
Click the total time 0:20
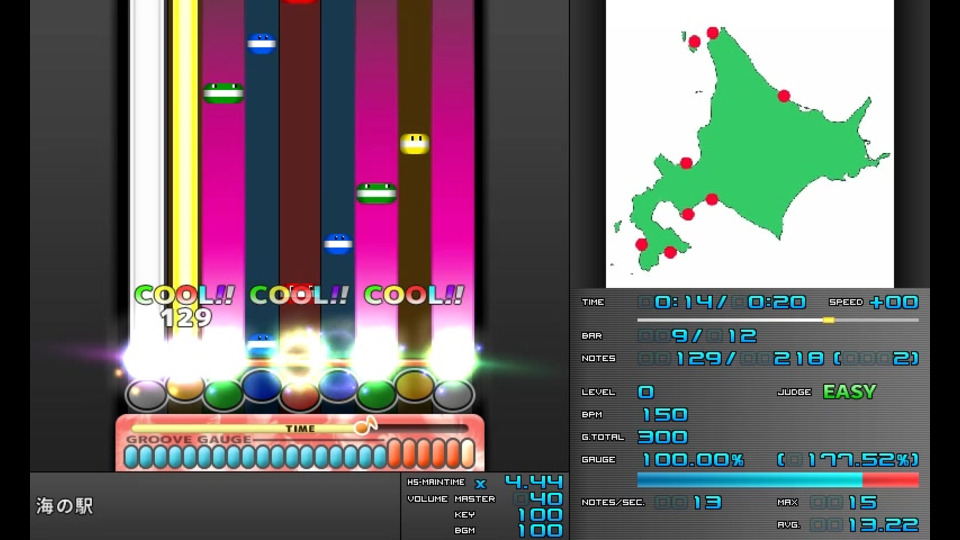point(778,302)
